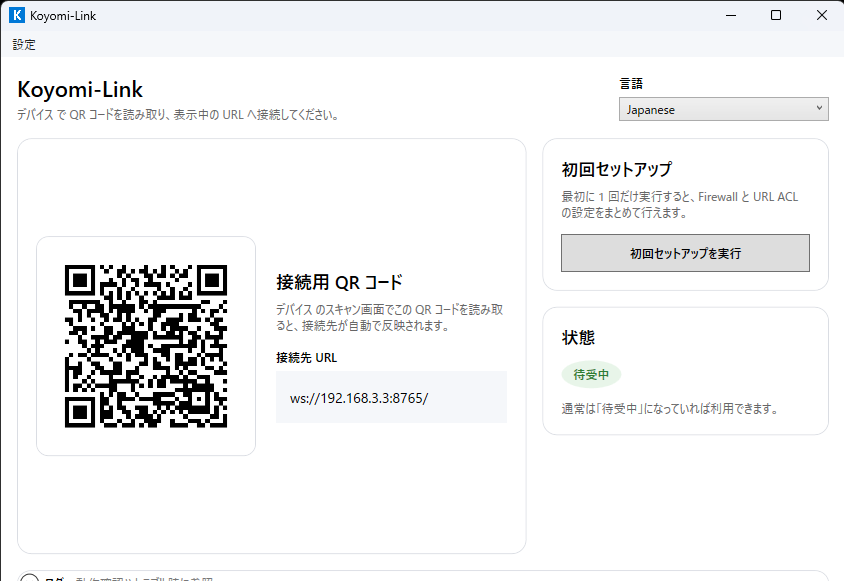The width and height of the screenshot is (844, 581).
Task: Open the 設定 menu
Action: point(24,45)
